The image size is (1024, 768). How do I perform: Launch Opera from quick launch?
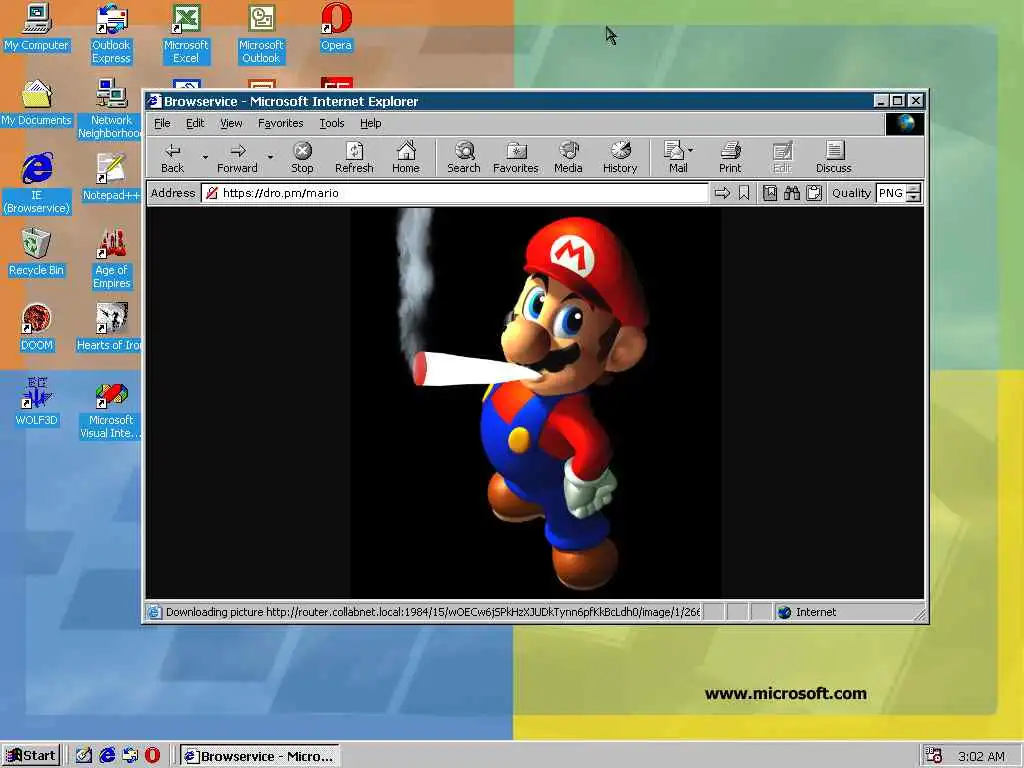[x=152, y=756]
